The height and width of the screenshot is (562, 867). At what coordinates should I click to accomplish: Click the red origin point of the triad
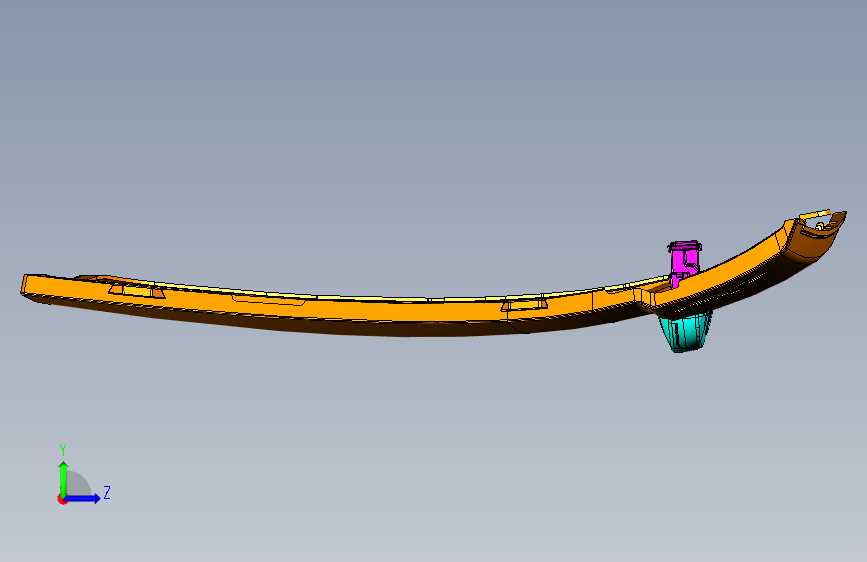pyautogui.click(x=62, y=499)
